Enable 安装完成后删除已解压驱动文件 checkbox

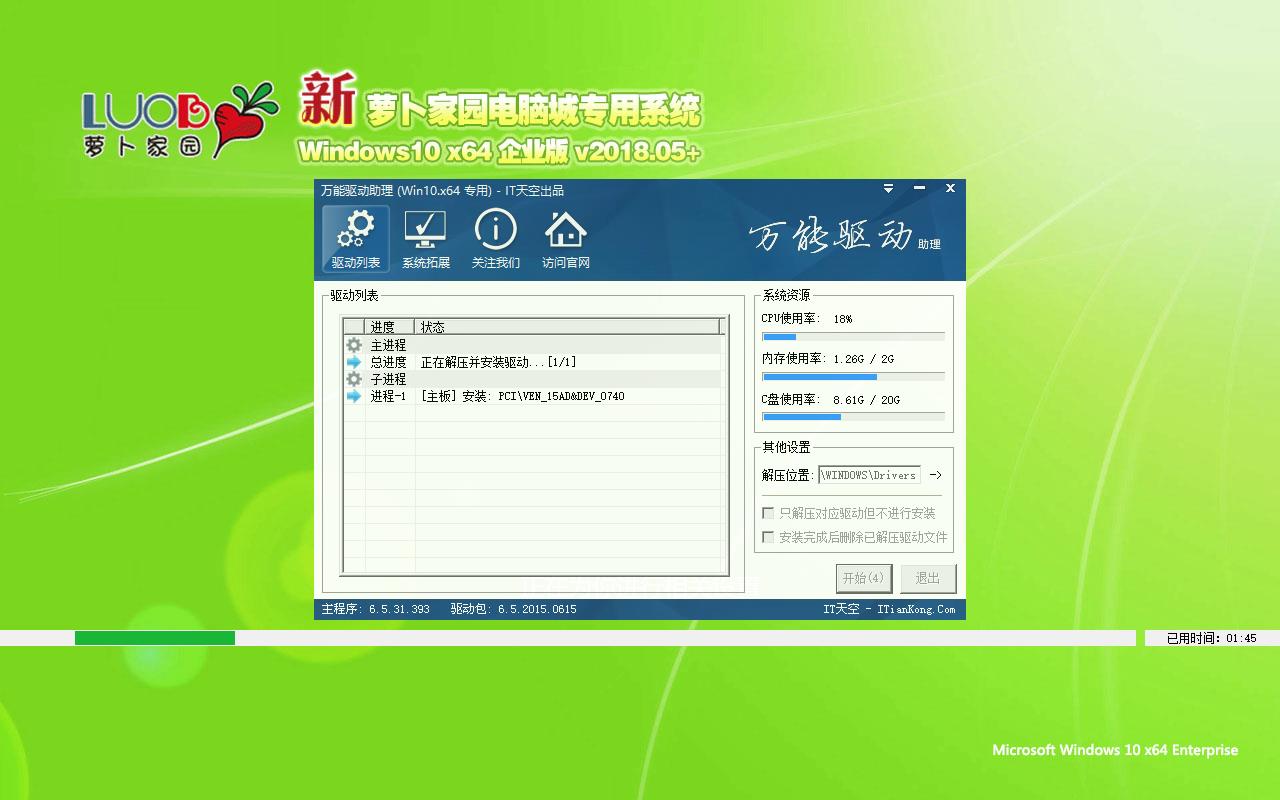(x=768, y=537)
